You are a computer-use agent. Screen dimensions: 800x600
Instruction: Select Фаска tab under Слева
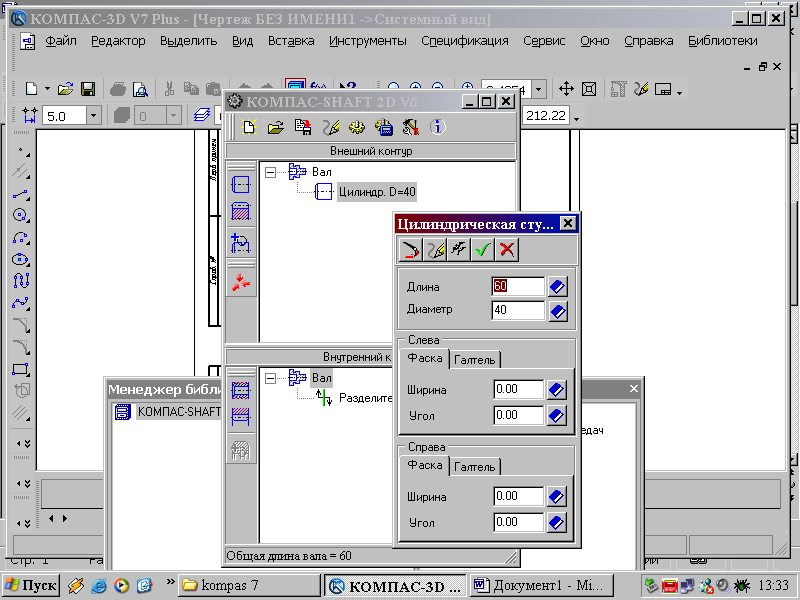424,358
